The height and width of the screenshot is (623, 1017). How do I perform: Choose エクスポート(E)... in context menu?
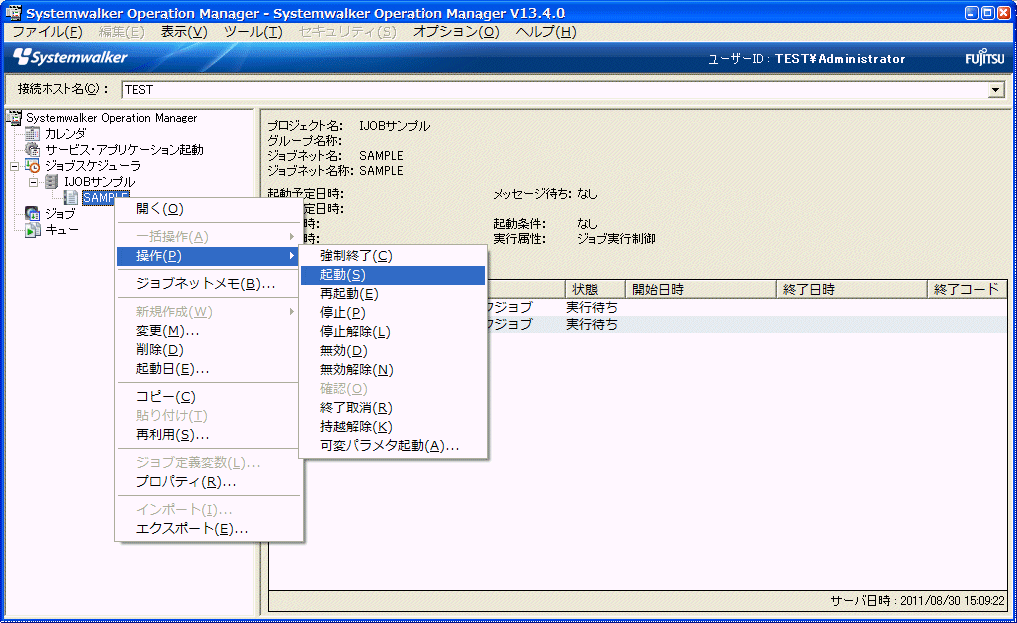pyautogui.click(x=208, y=529)
